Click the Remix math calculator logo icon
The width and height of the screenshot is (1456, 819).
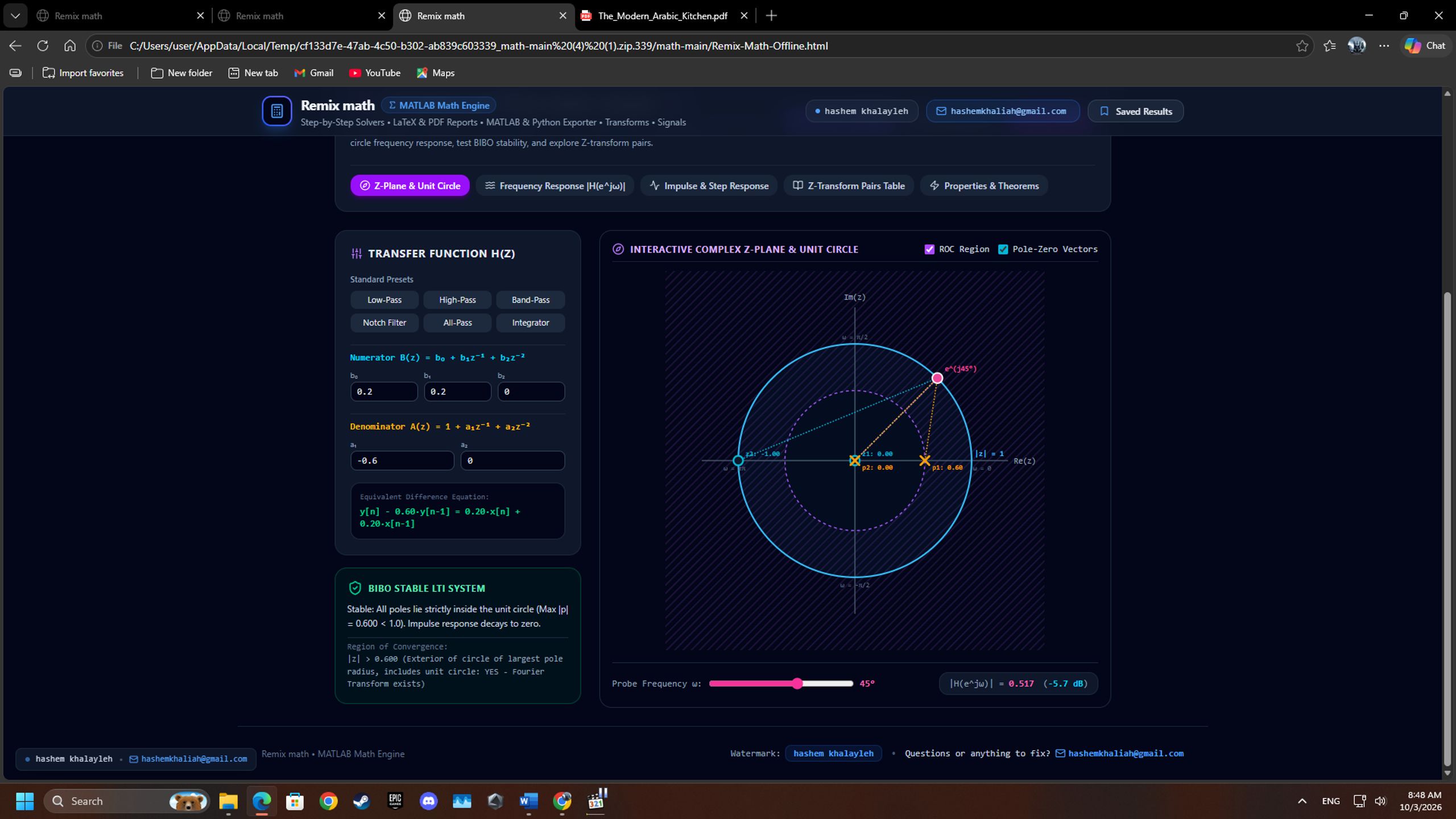click(x=276, y=111)
